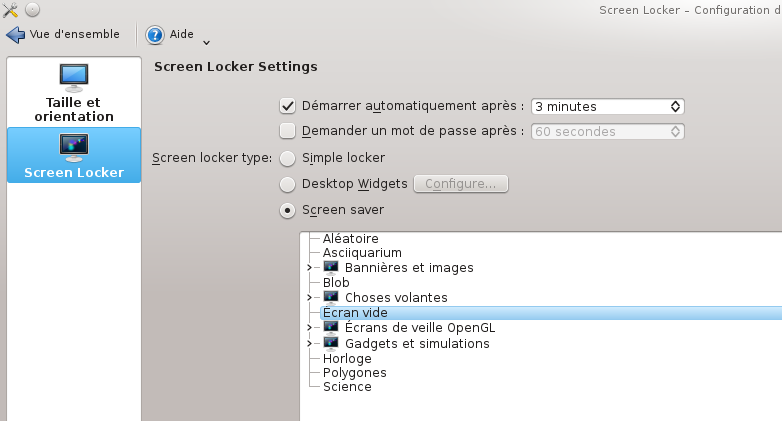Adjust the 3 minutes spinbox arrows
Viewport: 782px width, 421px height.
(675, 106)
